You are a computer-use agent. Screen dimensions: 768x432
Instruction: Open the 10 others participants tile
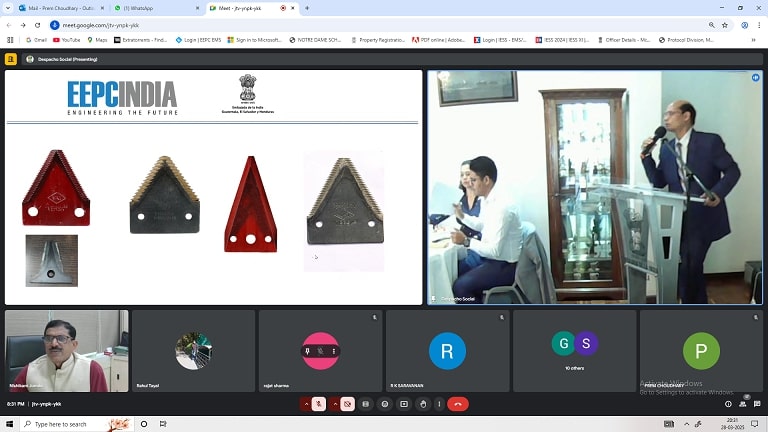[575, 351]
